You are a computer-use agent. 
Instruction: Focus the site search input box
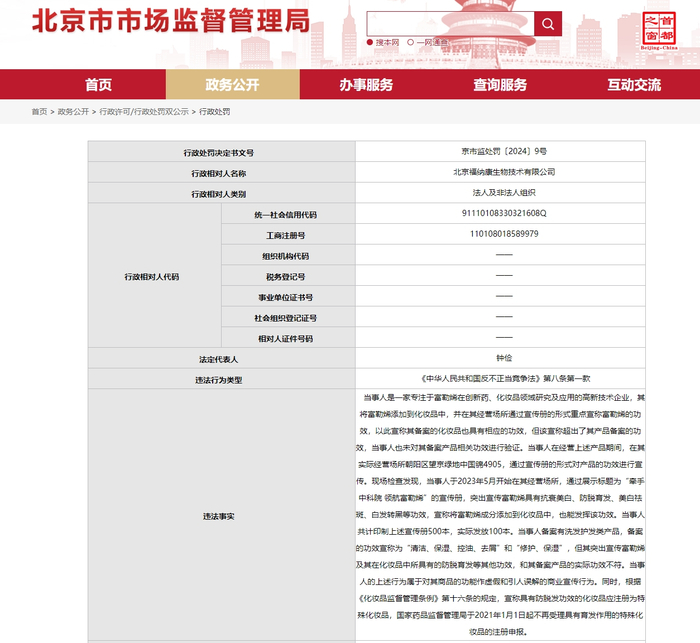(x=450, y=24)
